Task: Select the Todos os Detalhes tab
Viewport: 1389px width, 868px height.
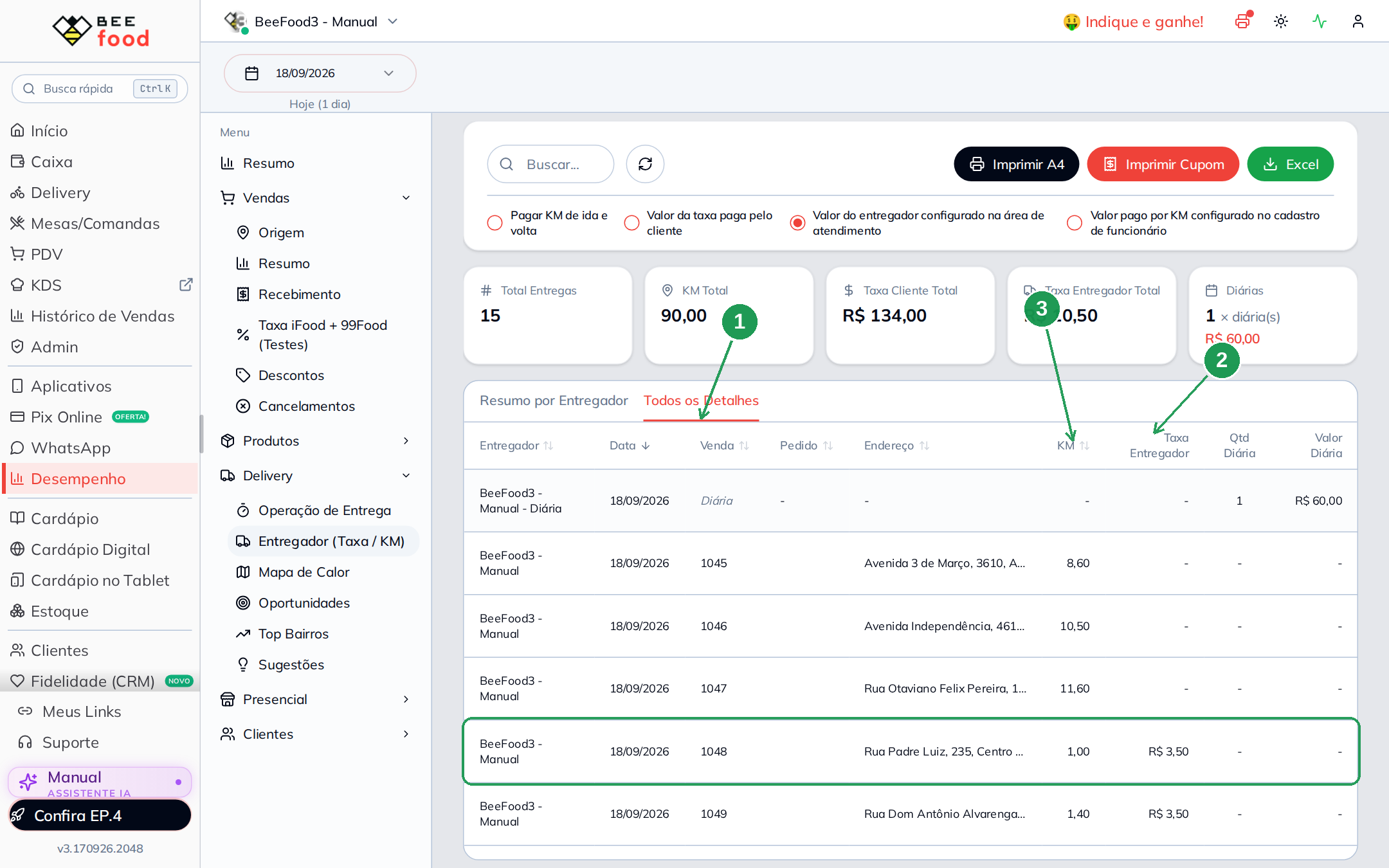Action: coord(701,401)
